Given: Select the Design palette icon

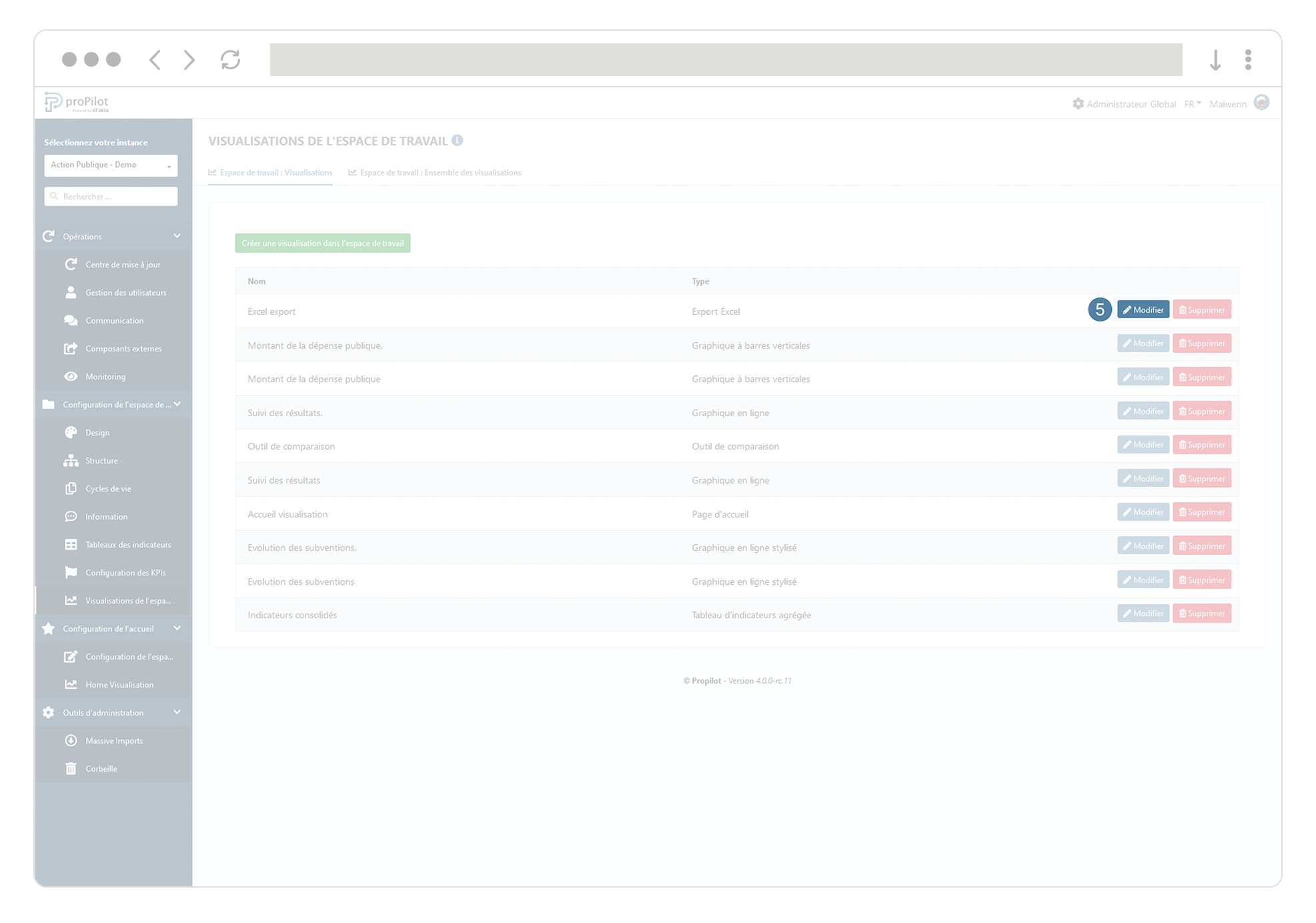Looking at the screenshot, I should click(71, 432).
